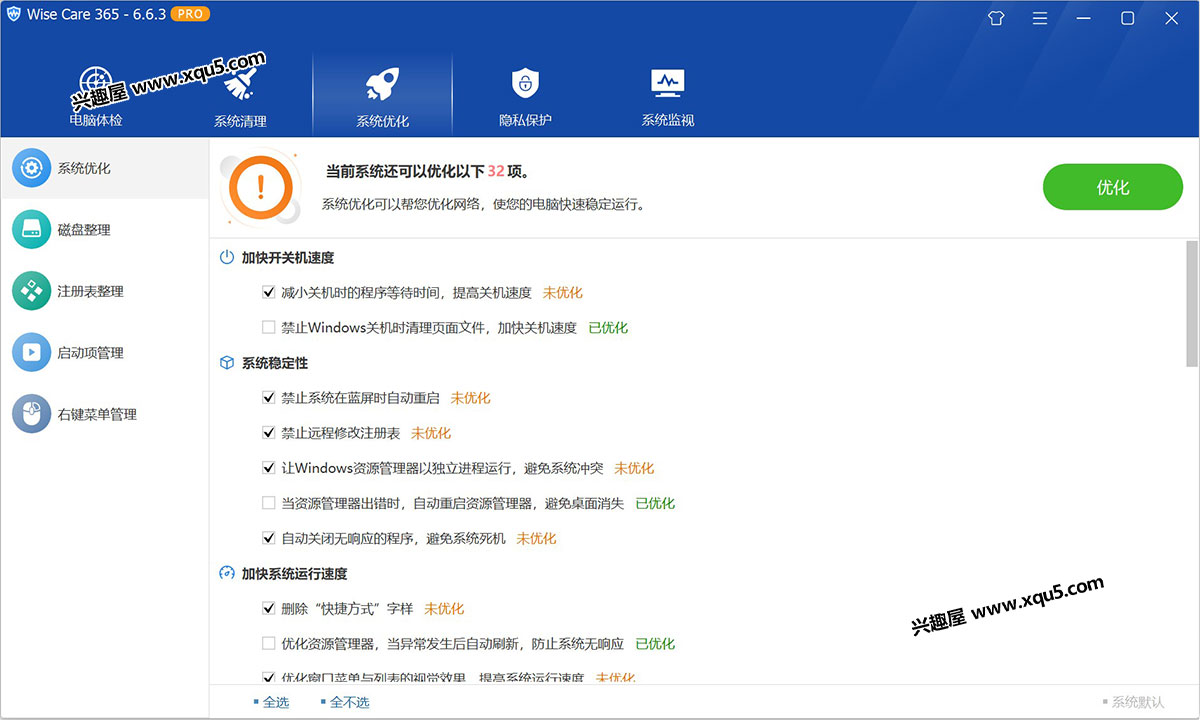Uncheck 让Windows资源管理器以独立进程运行 option
The height and width of the screenshot is (720, 1200).
pyautogui.click(x=268, y=468)
